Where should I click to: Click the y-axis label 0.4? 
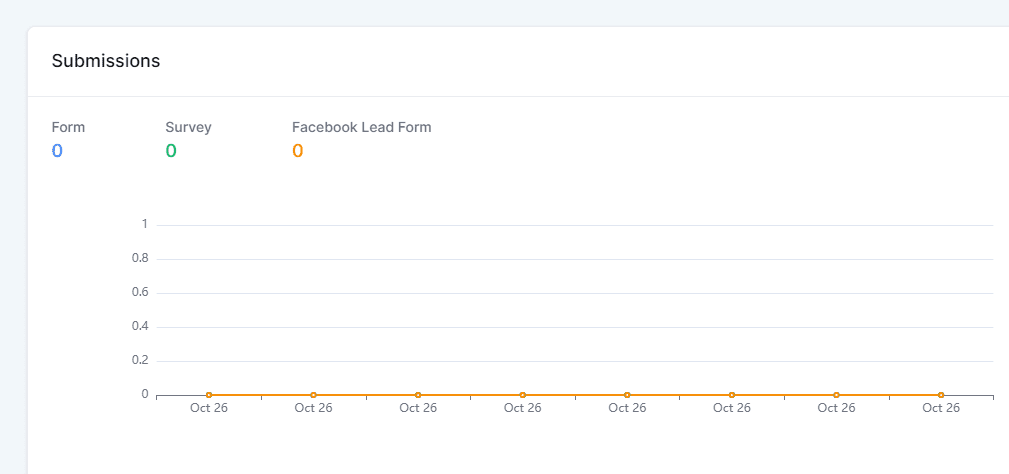pyautogui.click(x=140, y=327)
